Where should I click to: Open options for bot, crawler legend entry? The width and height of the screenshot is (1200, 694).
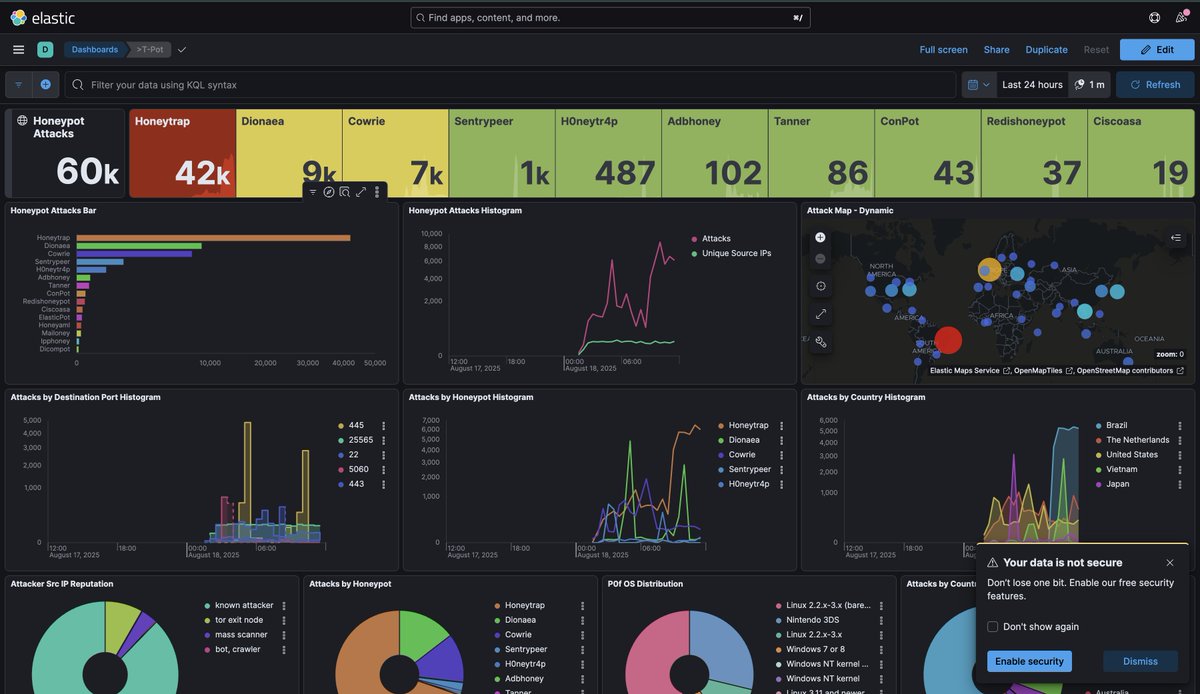(284, 649)
